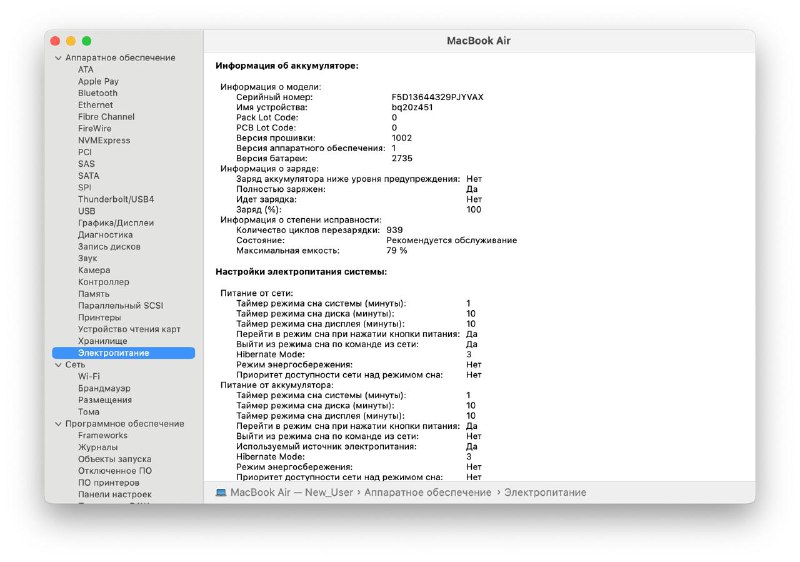Click the Питание от сети label

(257, 293)
